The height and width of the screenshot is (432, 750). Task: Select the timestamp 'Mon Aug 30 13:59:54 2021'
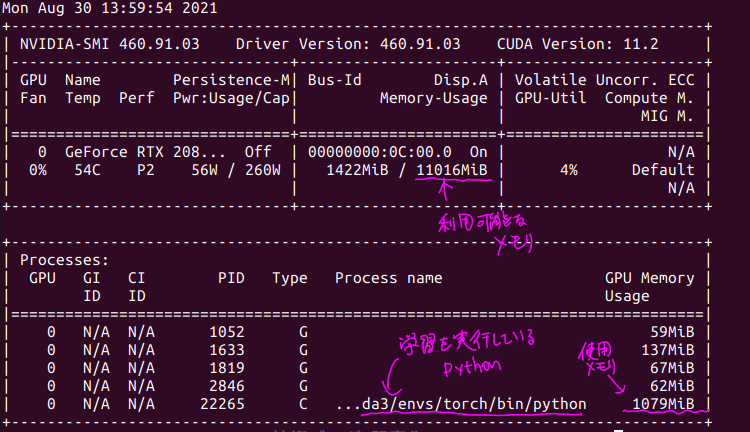coord(110,8)
